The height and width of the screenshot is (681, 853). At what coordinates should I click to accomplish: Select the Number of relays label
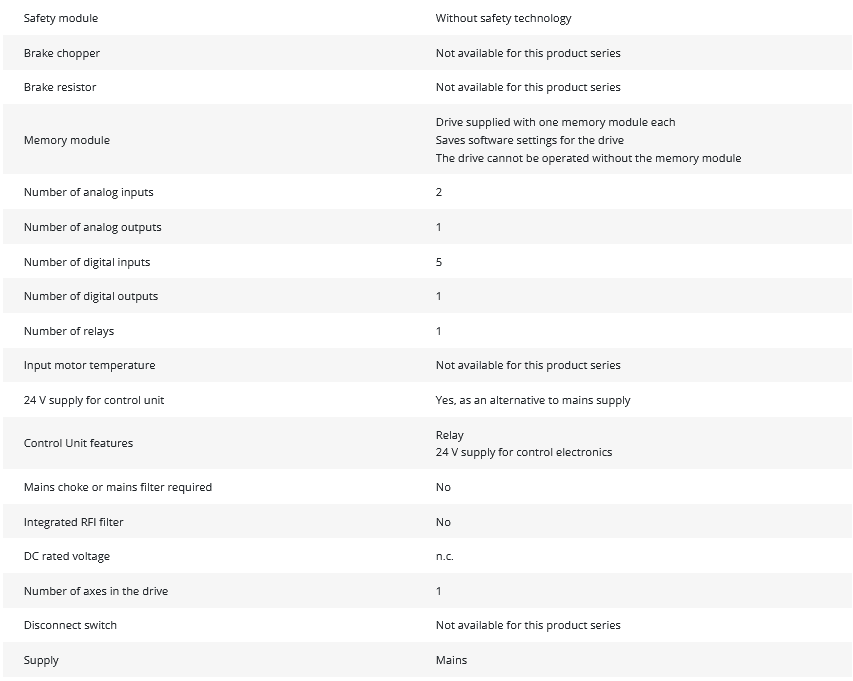[x=69, y=331]
